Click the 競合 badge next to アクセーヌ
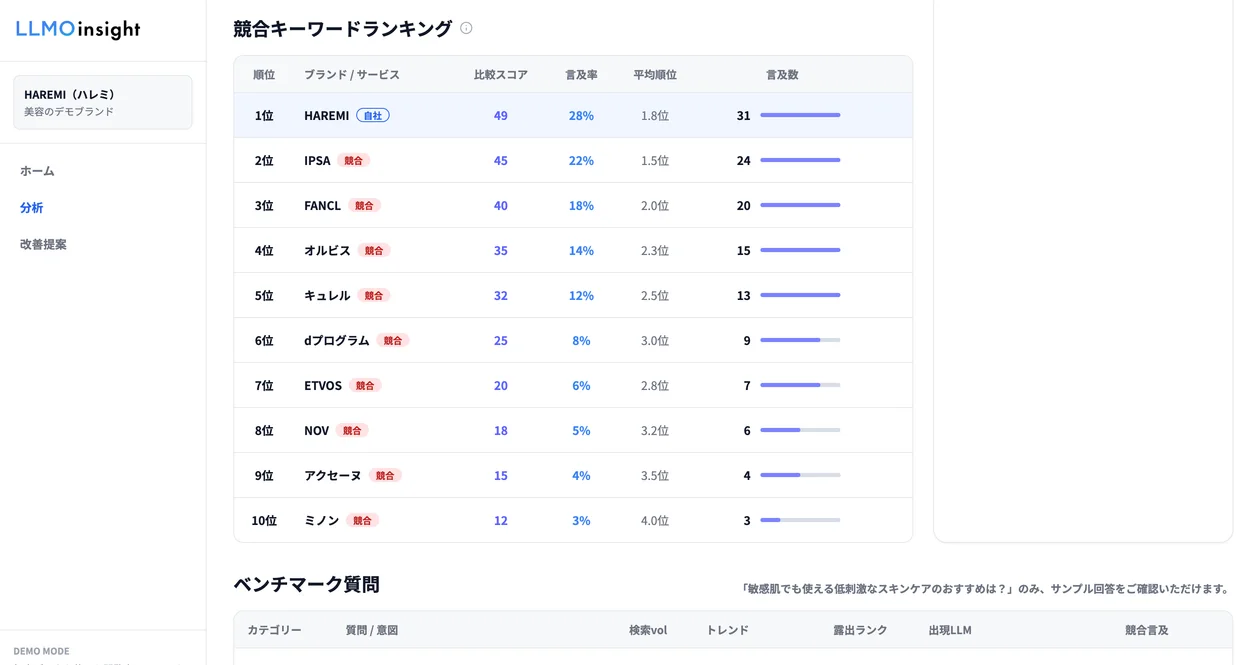The image size is (1260, 665). (x=385, y=475)
